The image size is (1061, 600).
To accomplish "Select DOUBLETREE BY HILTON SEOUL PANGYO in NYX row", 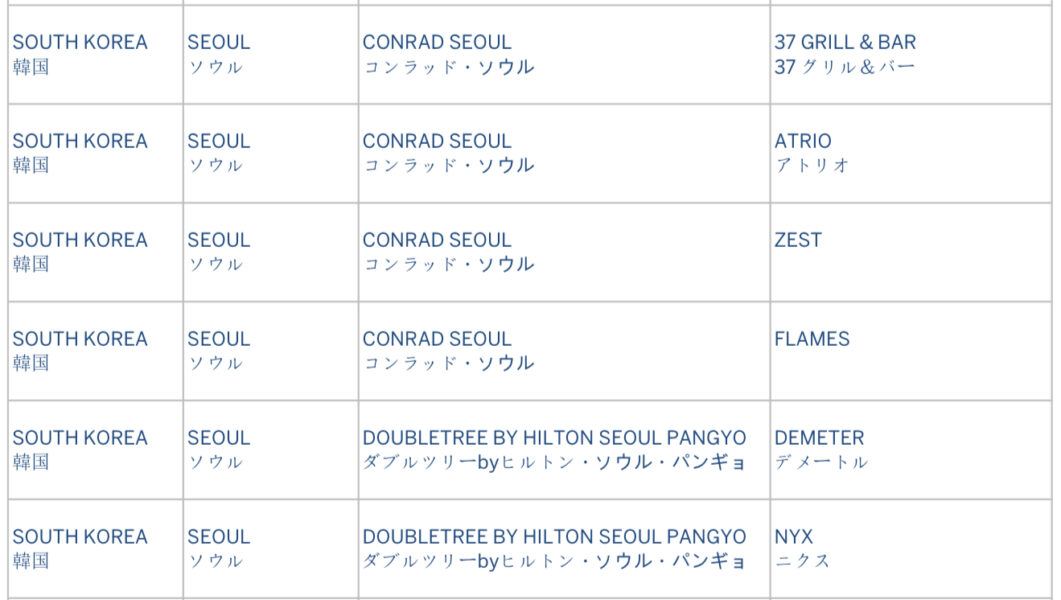I will coord(554,536).
